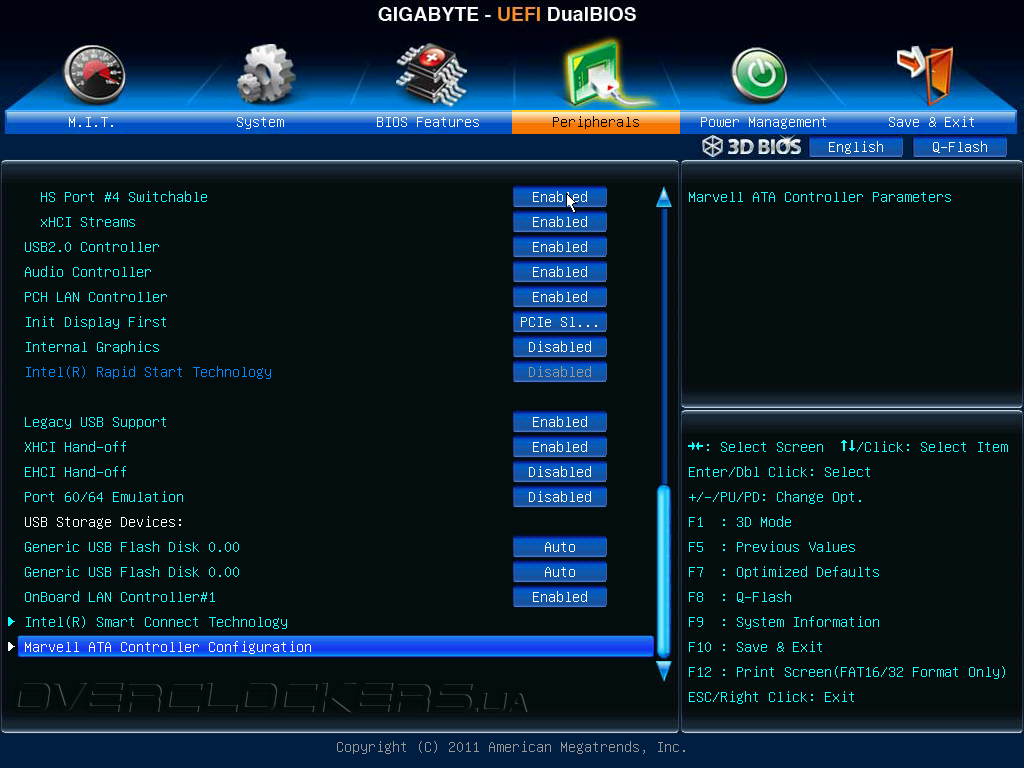Change HS Port #4 Switchable value
This screenshot has height=768, width=1024.
pyautogui.click(x=560, y=197)
